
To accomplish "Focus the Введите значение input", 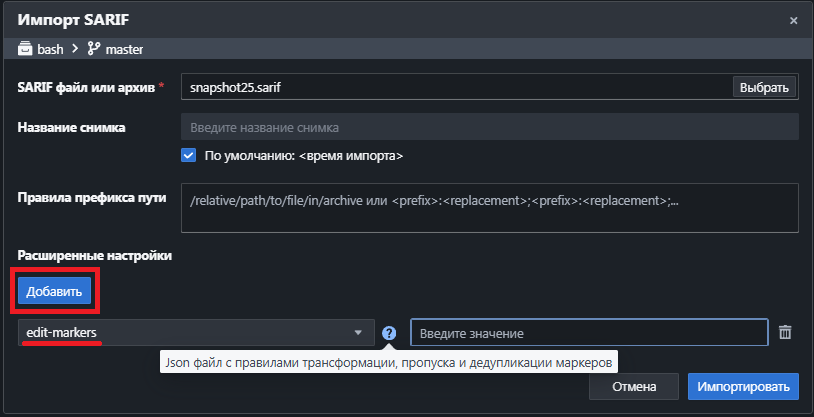I will 588,333.
